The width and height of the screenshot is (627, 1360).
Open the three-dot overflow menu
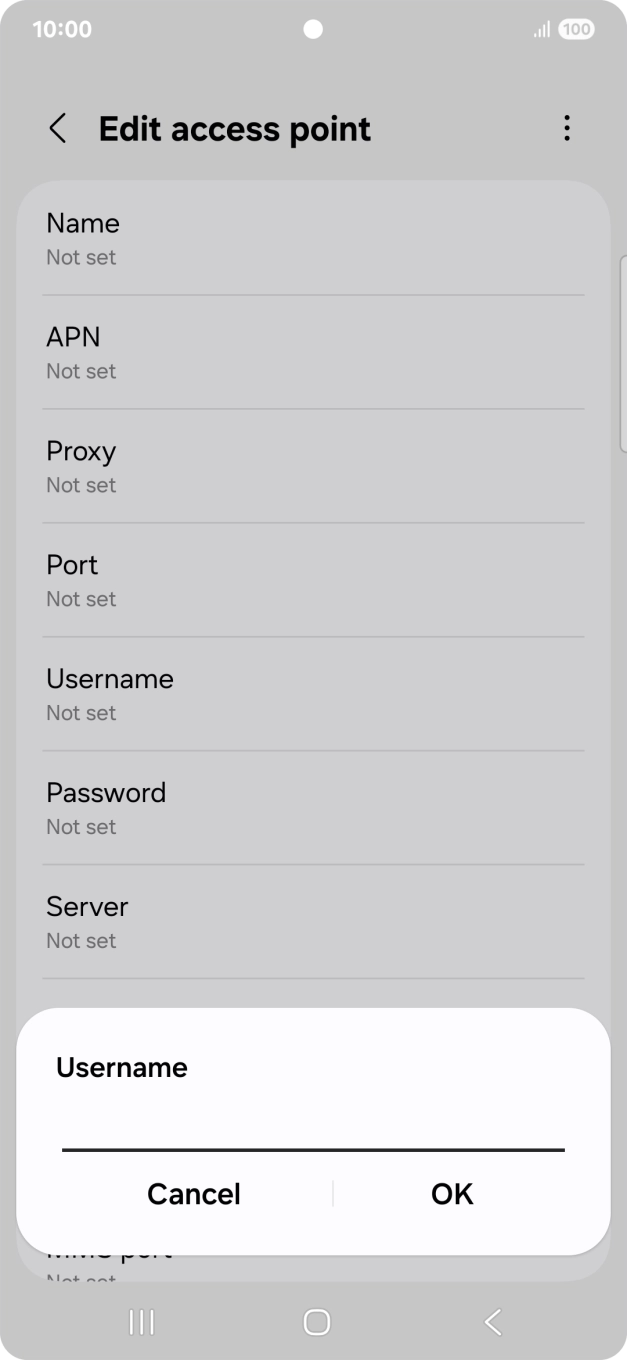pyautogui.click(x=566, y=129)
